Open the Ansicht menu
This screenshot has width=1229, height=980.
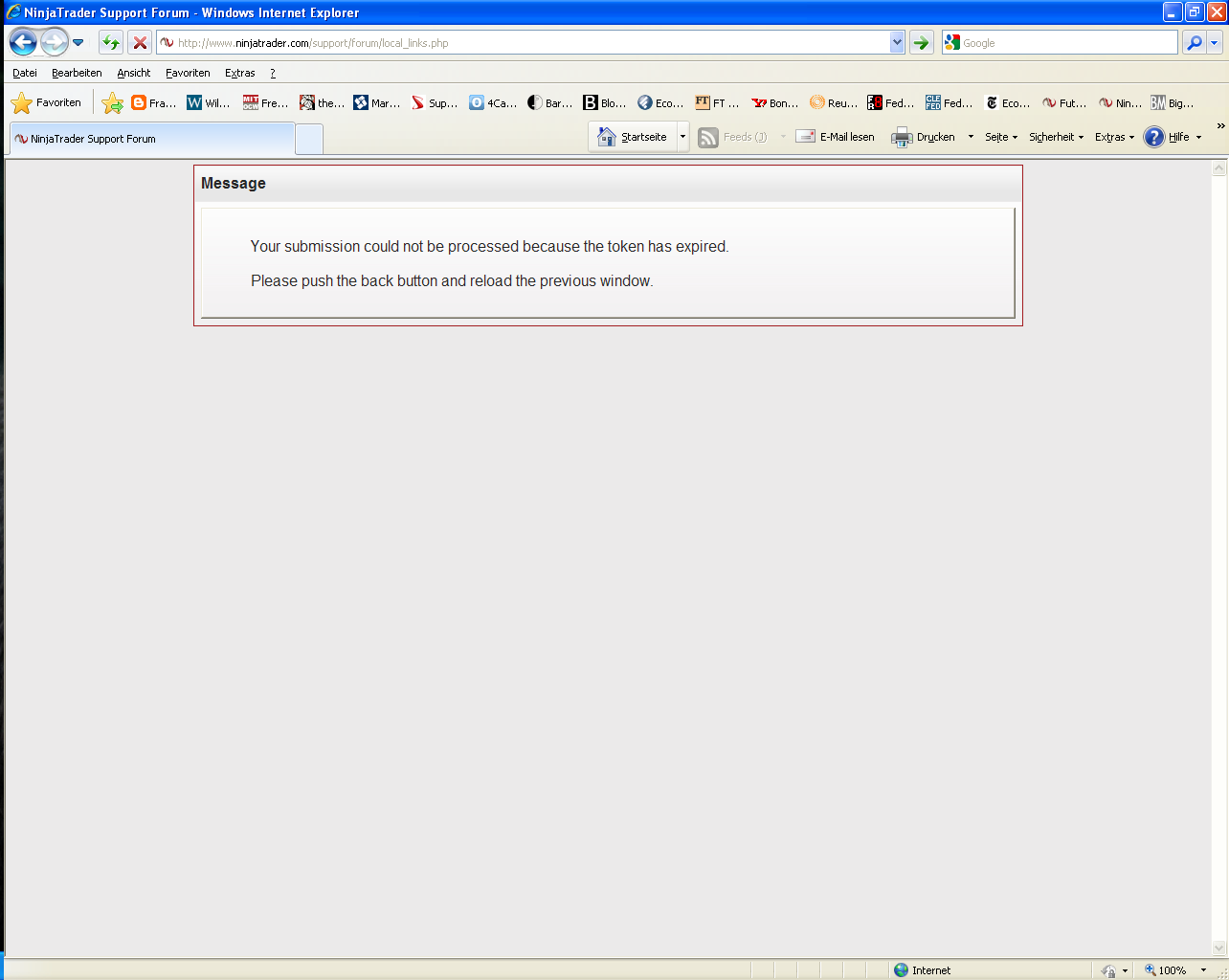click(134, 73)
